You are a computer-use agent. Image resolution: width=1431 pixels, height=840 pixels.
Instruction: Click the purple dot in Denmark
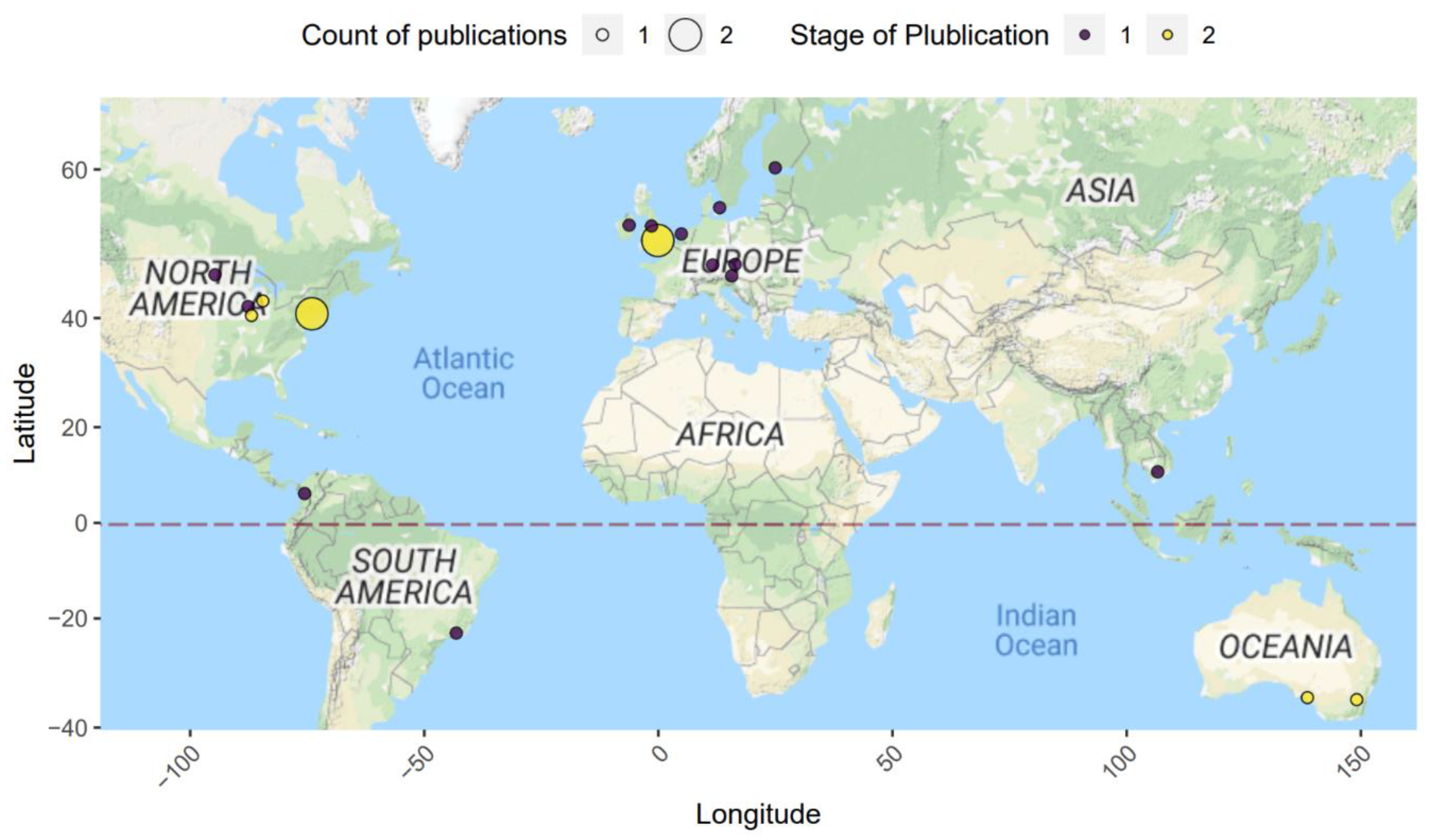(x=720, y=208)
